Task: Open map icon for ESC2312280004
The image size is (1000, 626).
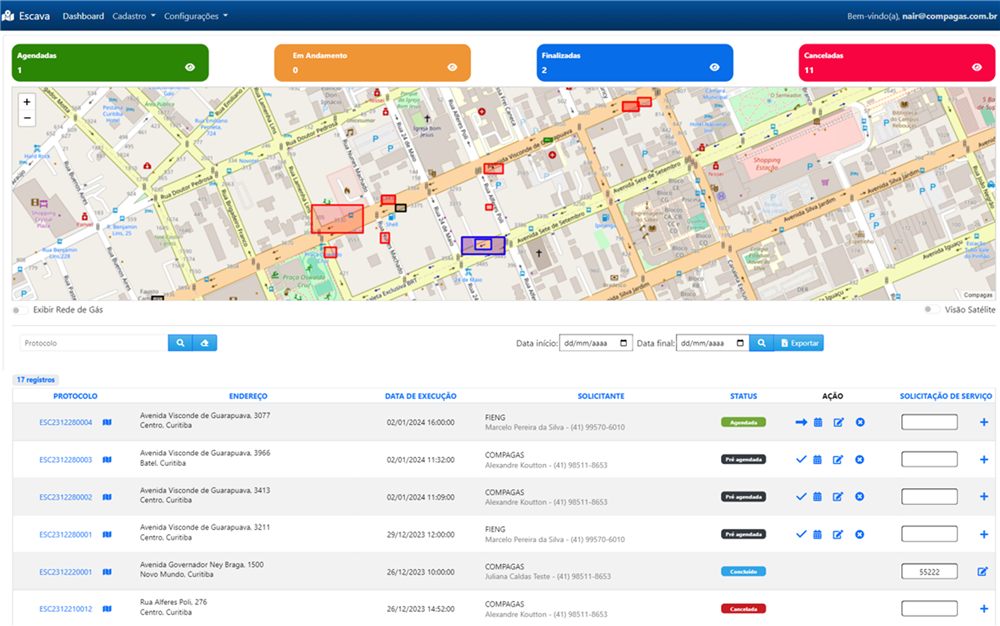Action: point(107,422)
